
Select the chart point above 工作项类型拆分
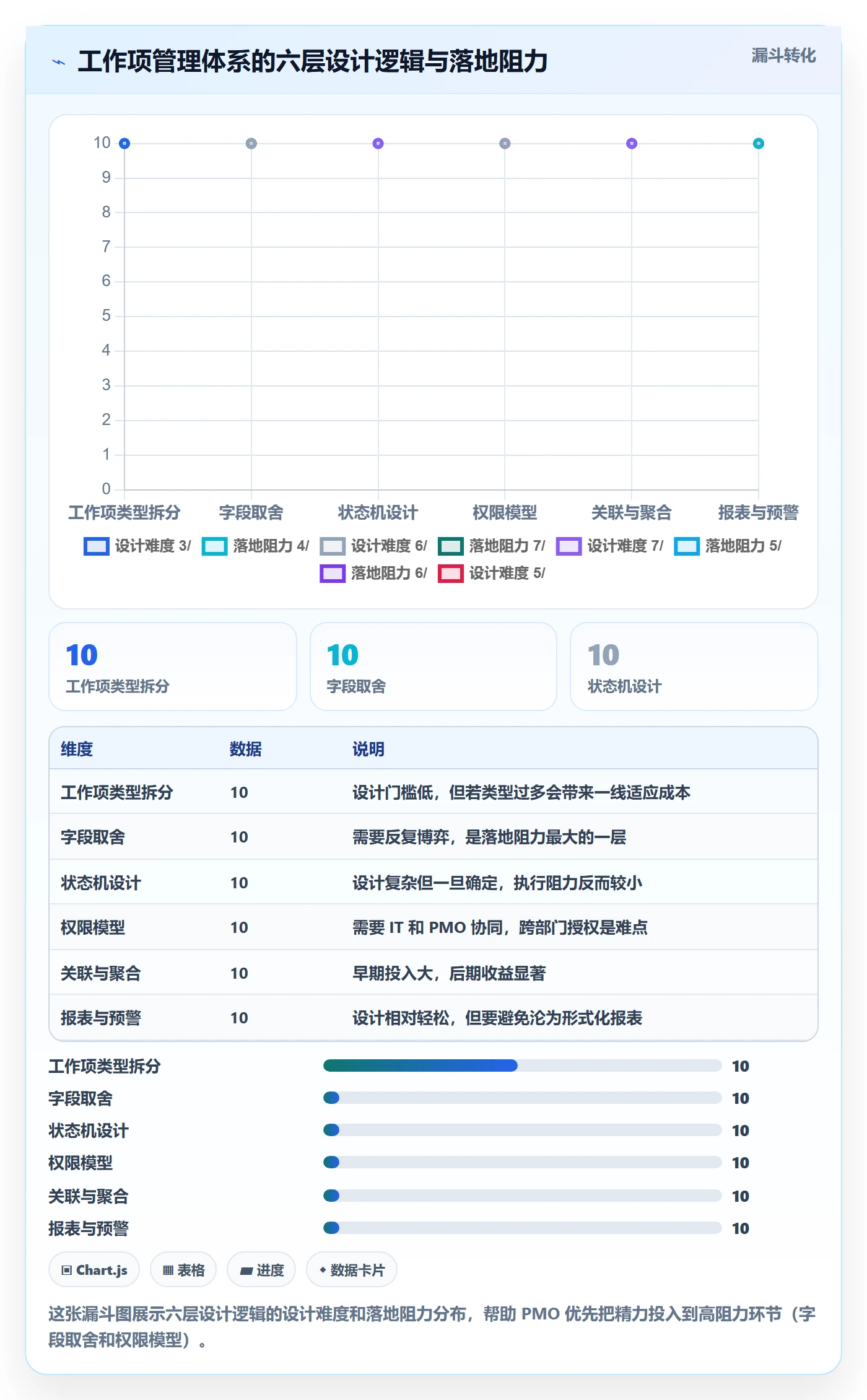point(124,144)
